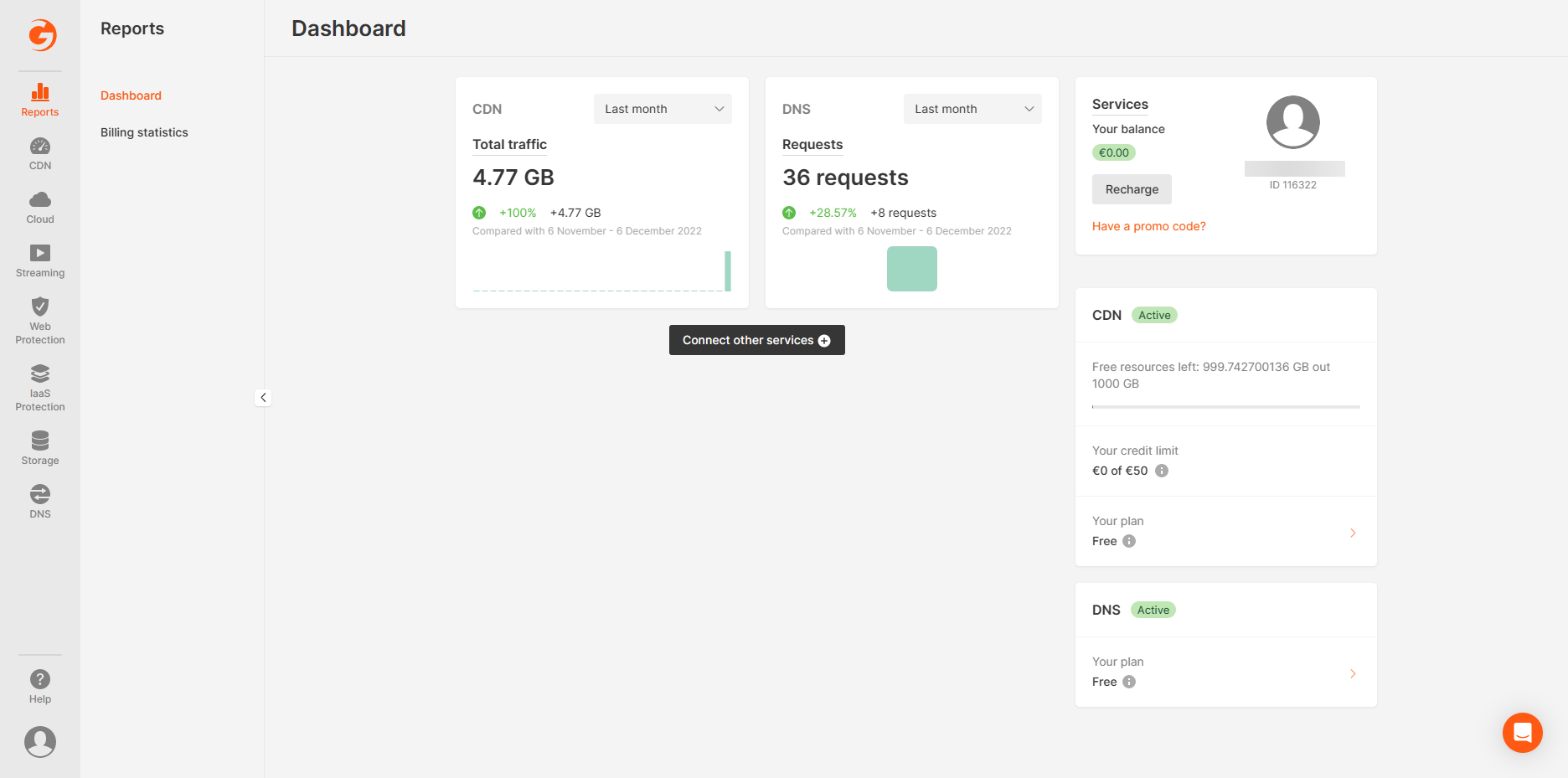
Task: Click the Recharge button
Action: (x=1132, y=189)
